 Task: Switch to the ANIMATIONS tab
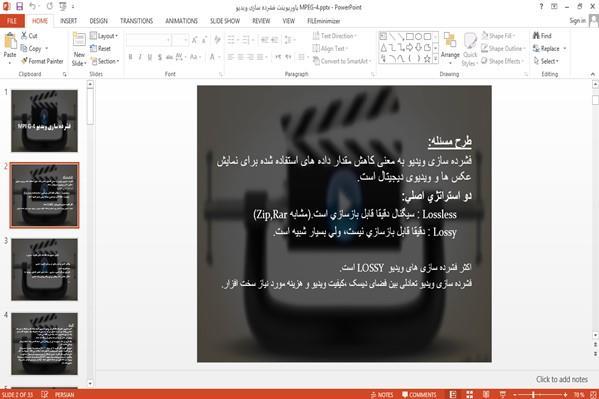pyautogui.click(x=181, y=21)
